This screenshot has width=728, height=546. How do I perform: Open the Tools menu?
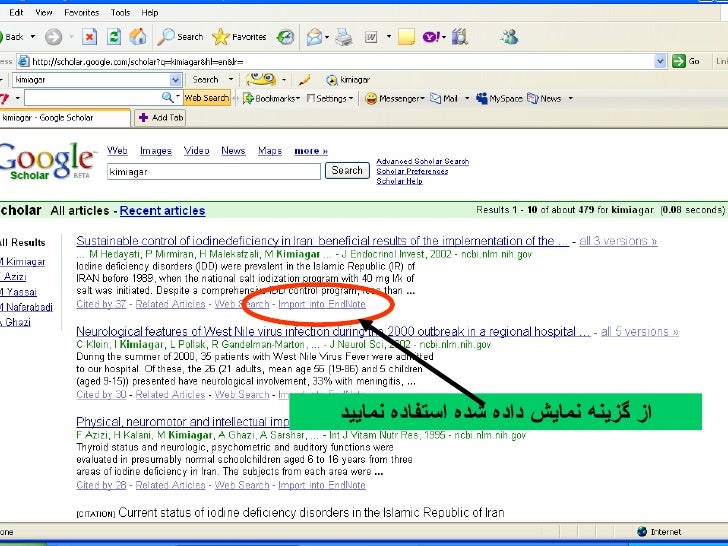120,13
